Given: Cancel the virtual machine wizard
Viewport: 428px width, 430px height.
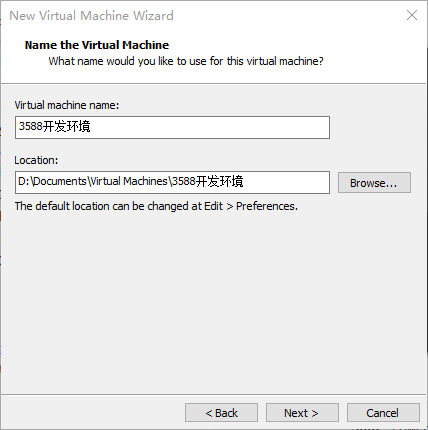Looking at the screenshot, I should click(383, 413).
